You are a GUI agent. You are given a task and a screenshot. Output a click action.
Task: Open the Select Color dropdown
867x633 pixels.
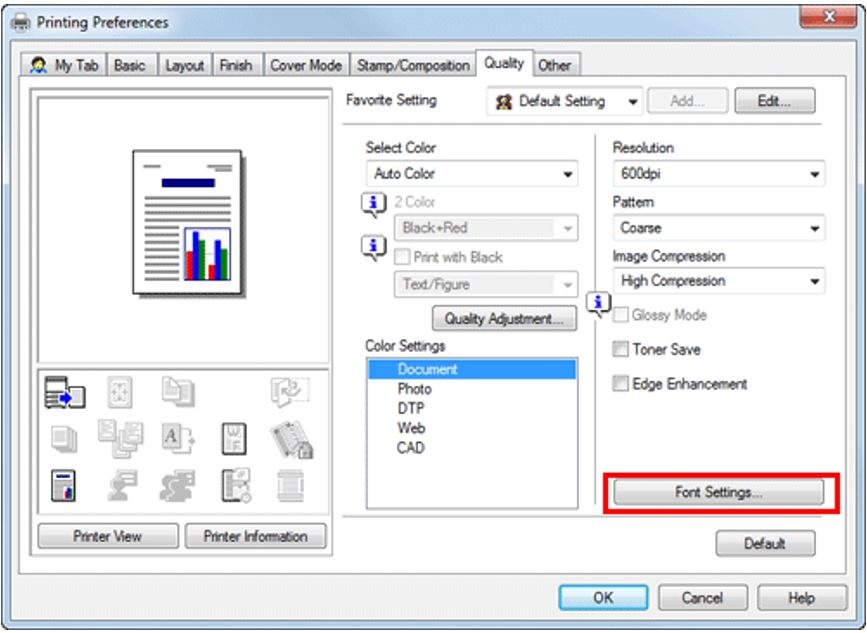471,174
